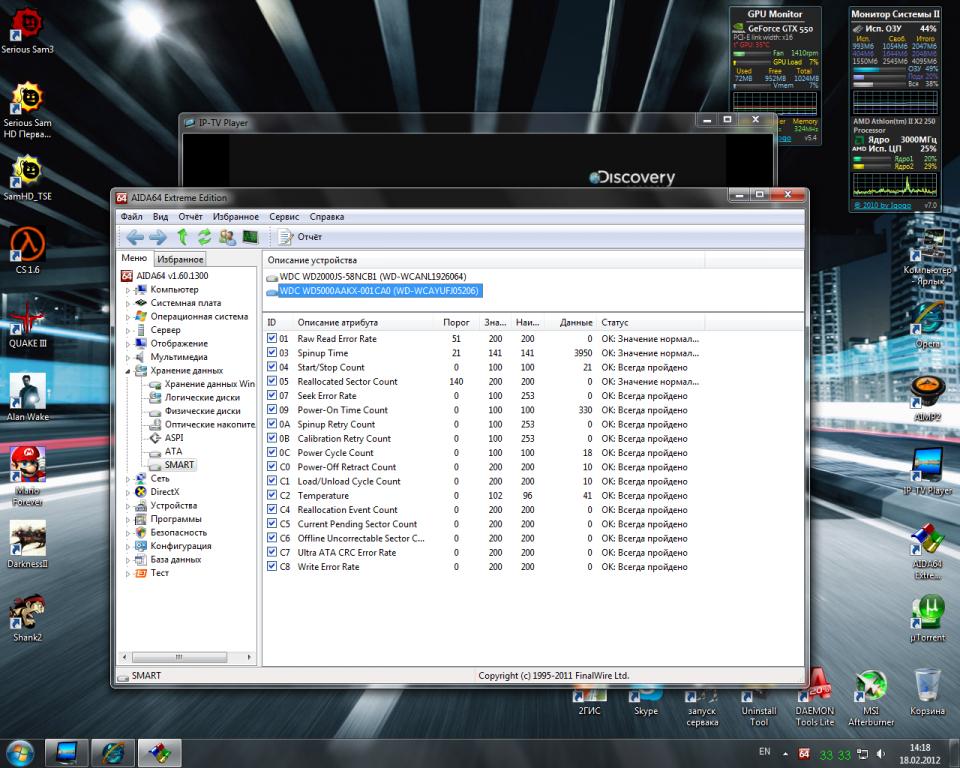Toggle Power-On Time Count checkbox
Viewport: 960px width, 768px height.
272,409
